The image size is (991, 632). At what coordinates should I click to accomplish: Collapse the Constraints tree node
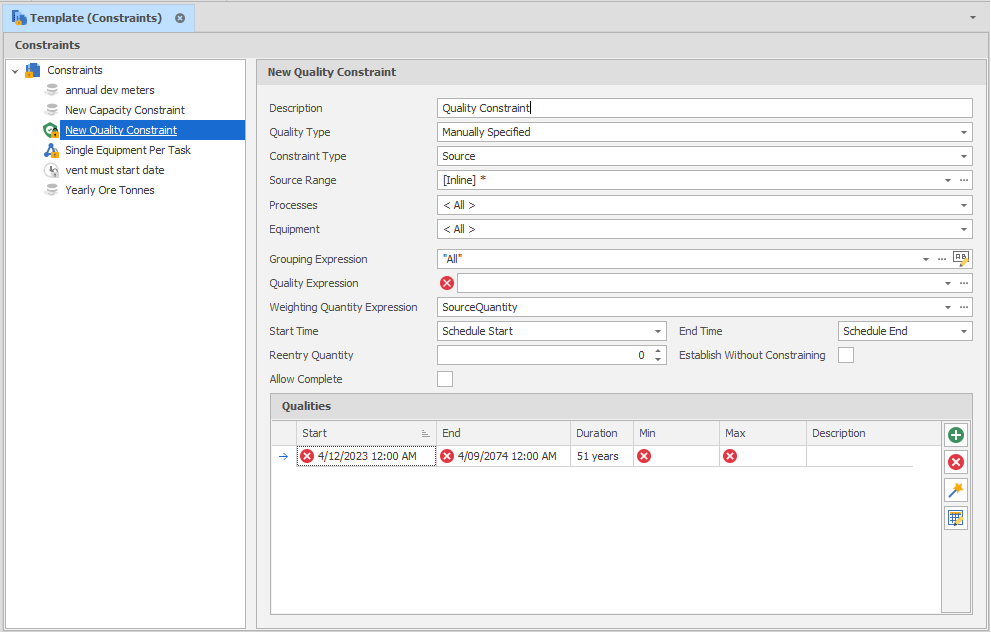pyautogui.click(x=15, y=71)
